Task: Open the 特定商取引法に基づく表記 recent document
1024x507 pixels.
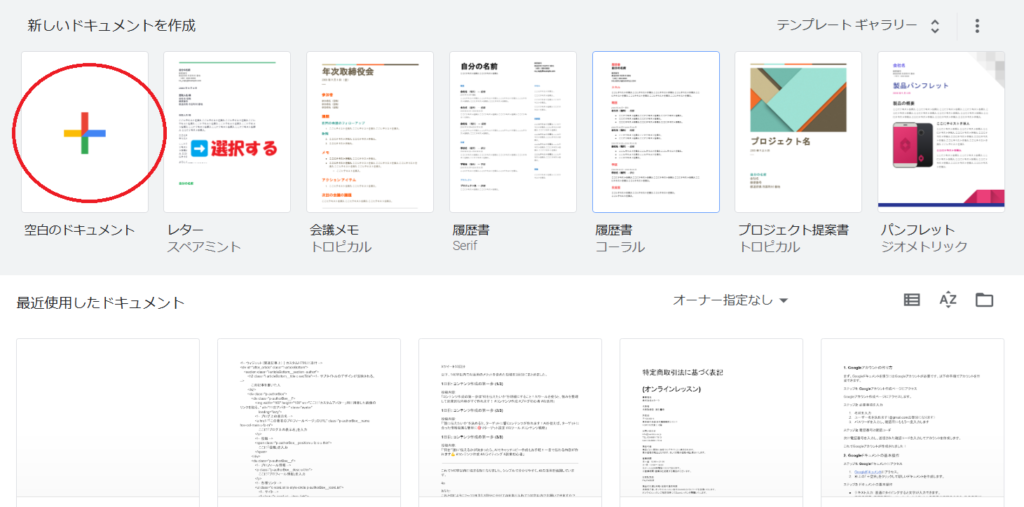Action: tap(711, 422)
